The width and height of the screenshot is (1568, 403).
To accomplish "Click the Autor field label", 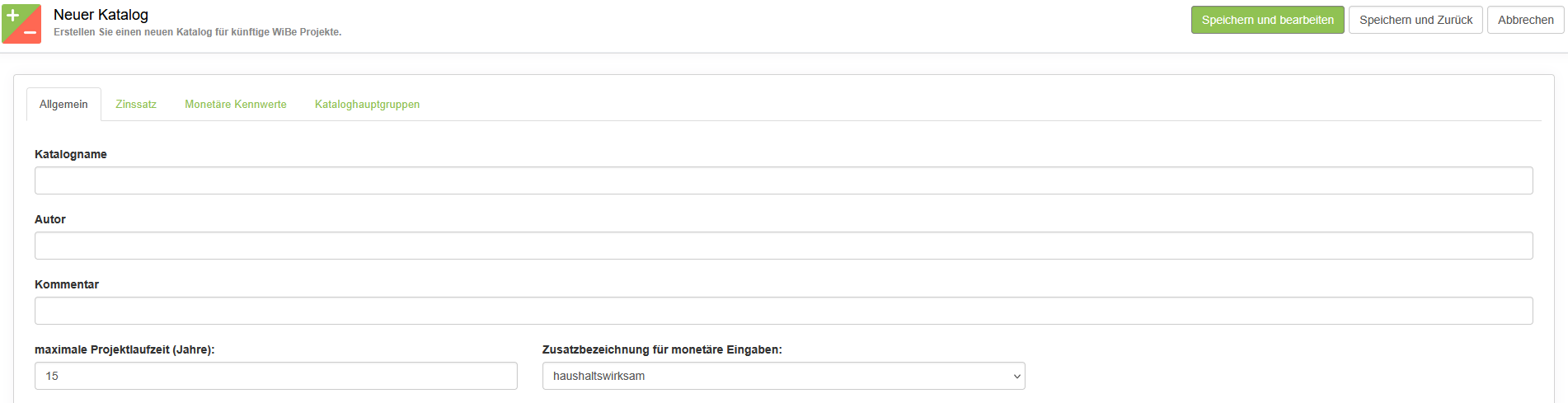I will 50,219.
